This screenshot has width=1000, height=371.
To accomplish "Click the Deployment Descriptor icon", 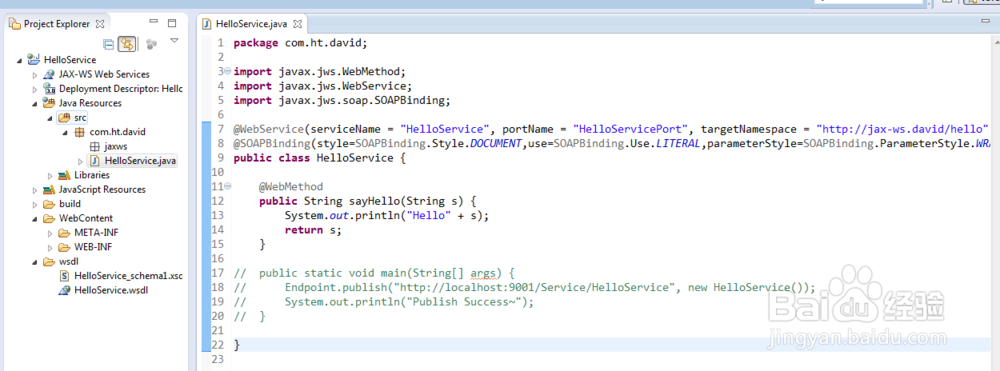I will (48, 89).
